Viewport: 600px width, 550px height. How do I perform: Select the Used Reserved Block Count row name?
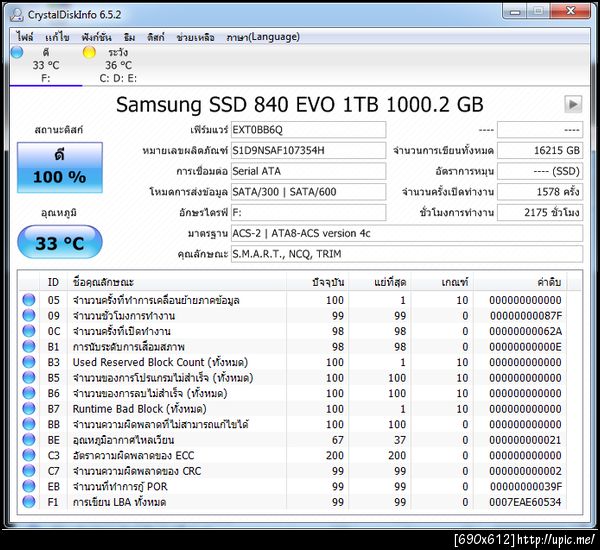click(x=160, y=362)
